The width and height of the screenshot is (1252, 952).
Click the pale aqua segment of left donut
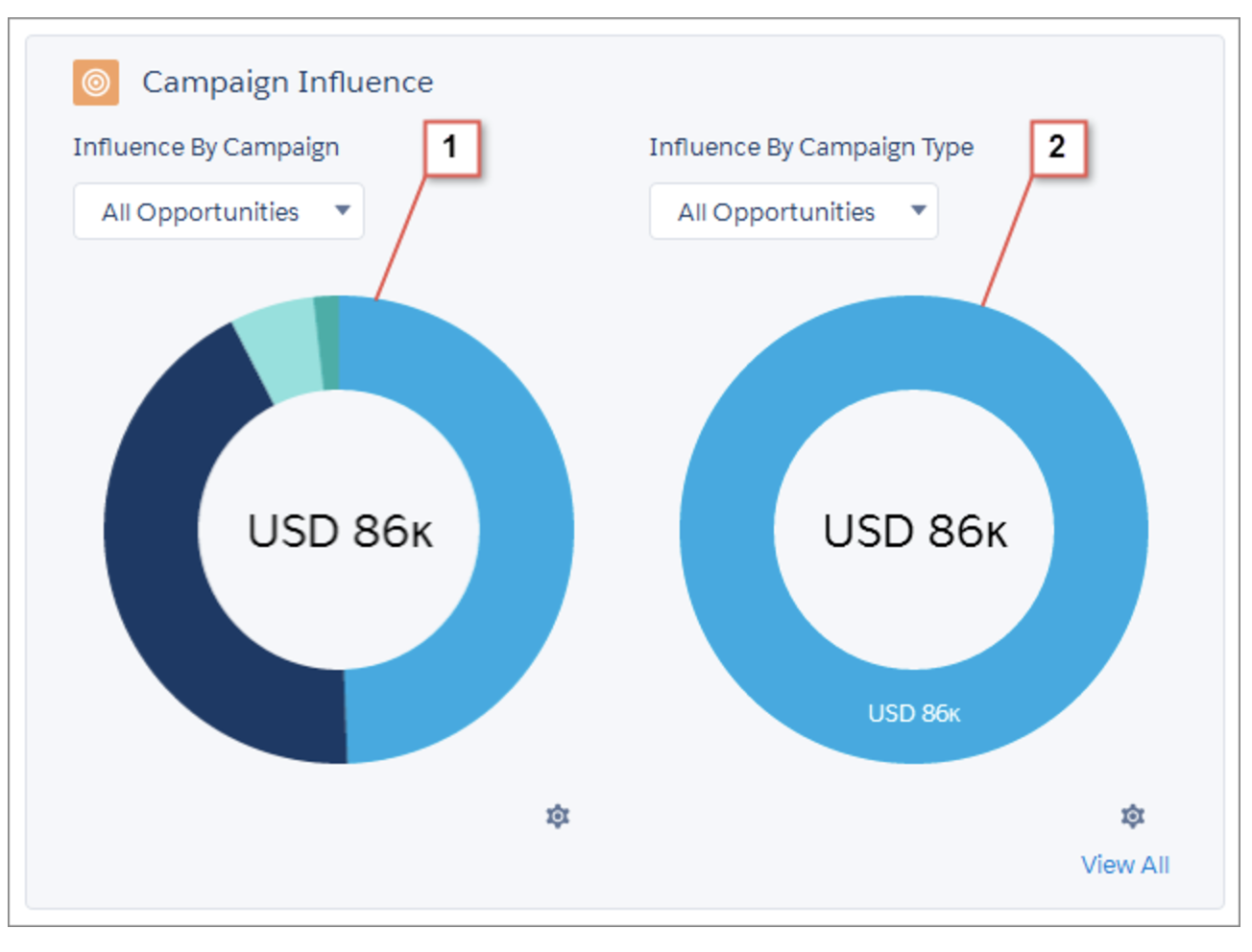(x=280, y=348)
